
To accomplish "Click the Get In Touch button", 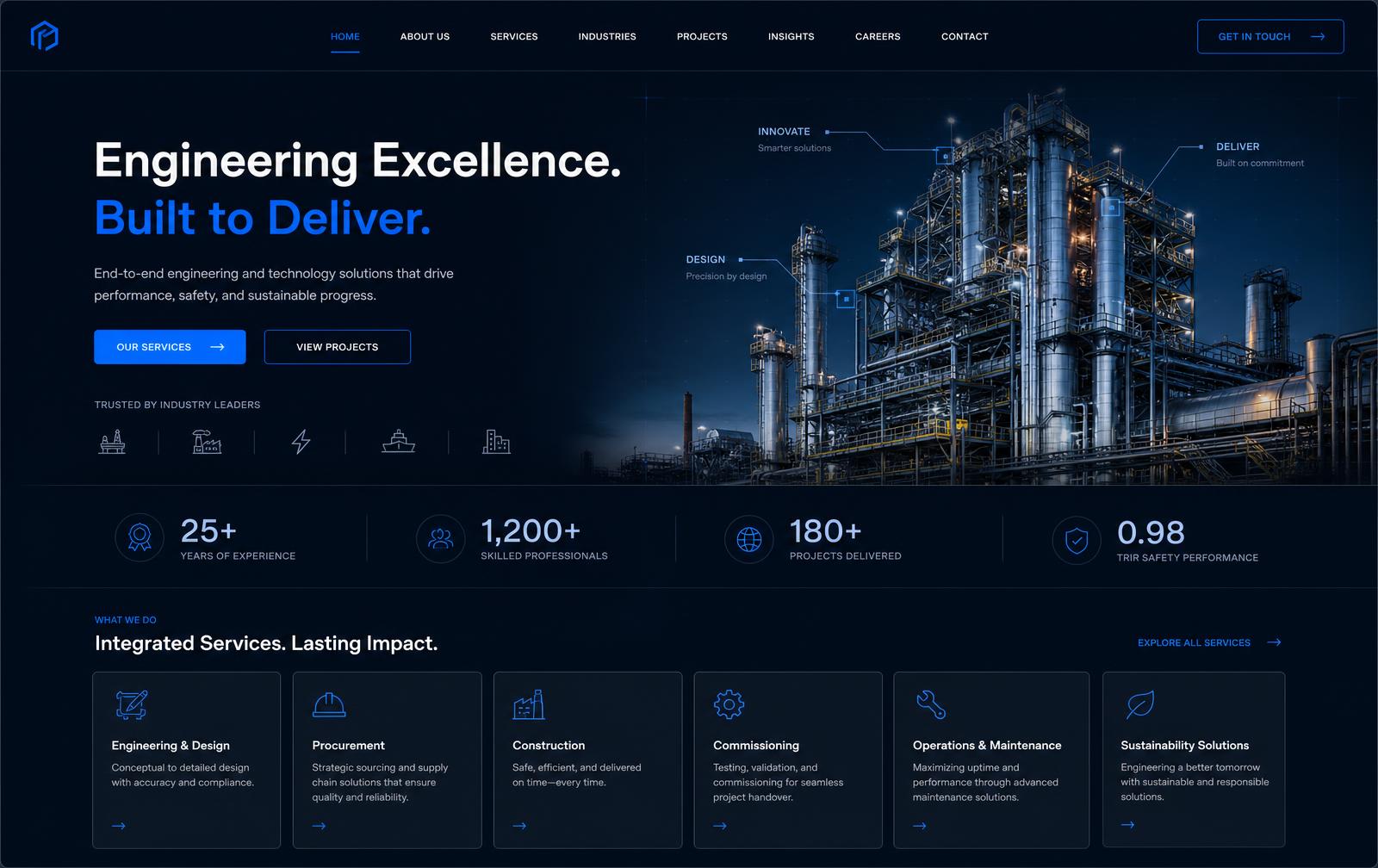I will click(1270, 36).
